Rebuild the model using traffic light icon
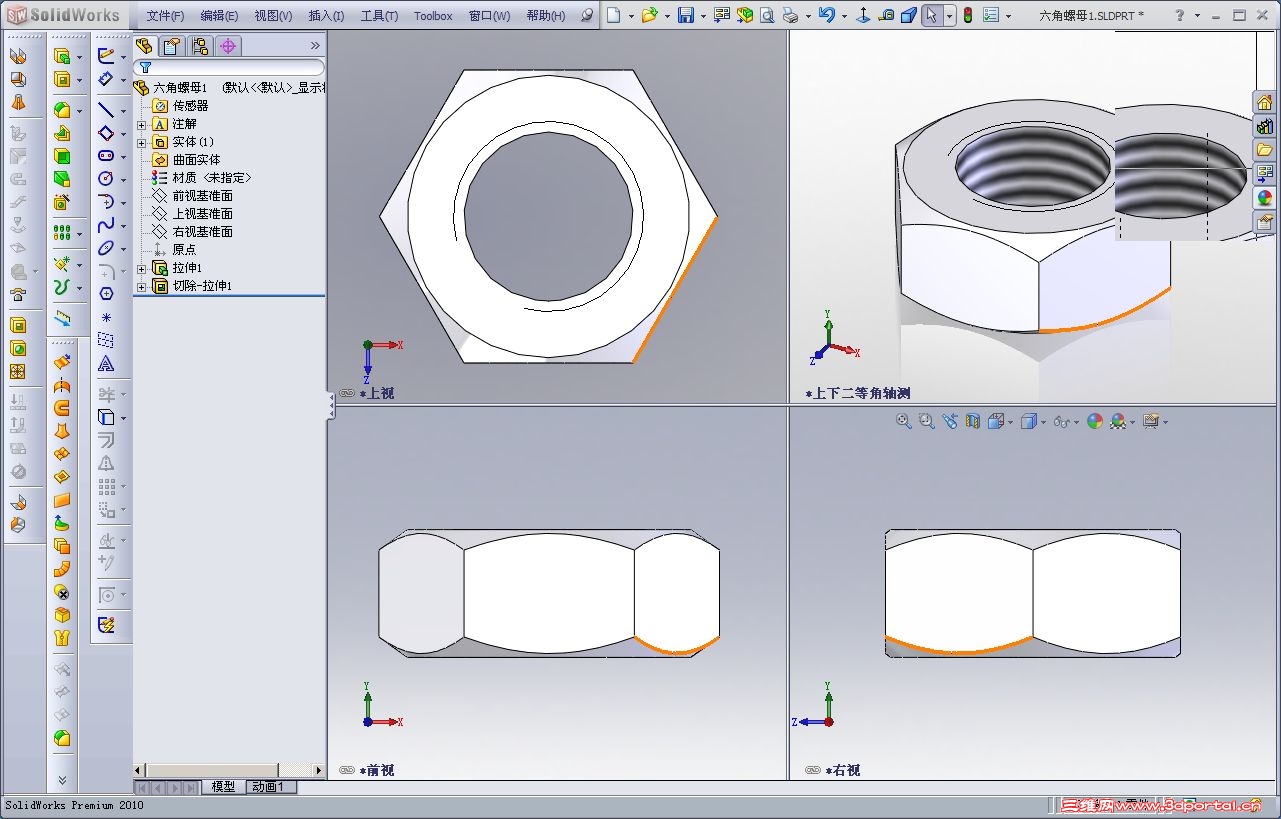The image size is (1281, 819). click(x=968, y=15)
